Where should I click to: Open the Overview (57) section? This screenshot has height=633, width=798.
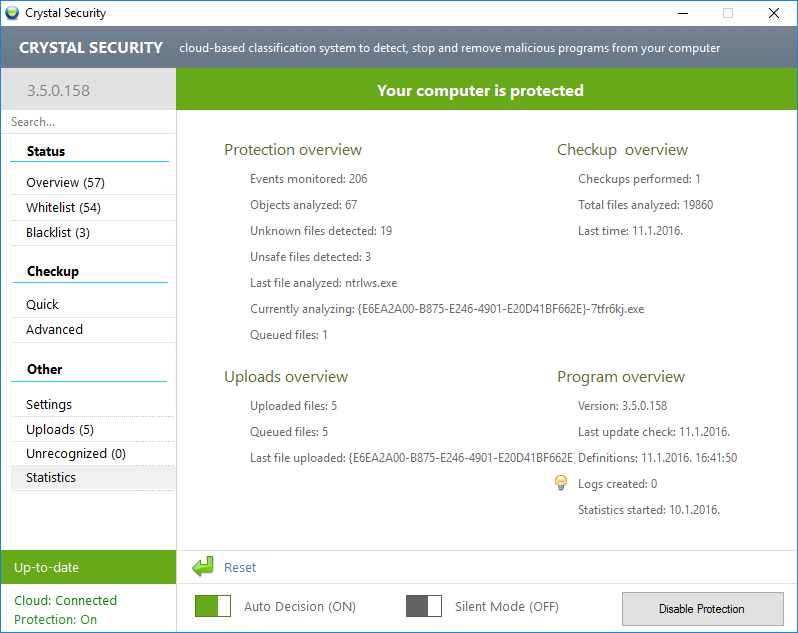(65, 182)
